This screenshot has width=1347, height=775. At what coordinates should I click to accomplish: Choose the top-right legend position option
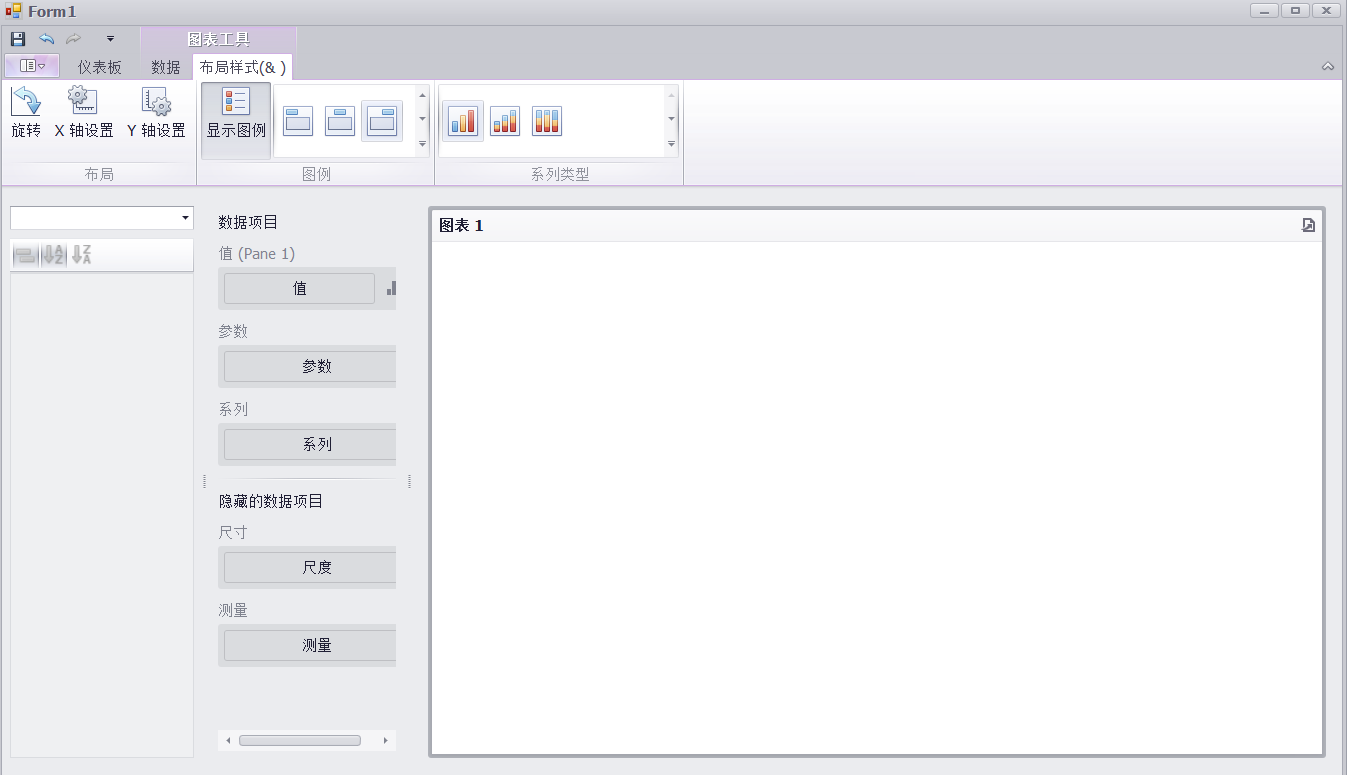382,121
